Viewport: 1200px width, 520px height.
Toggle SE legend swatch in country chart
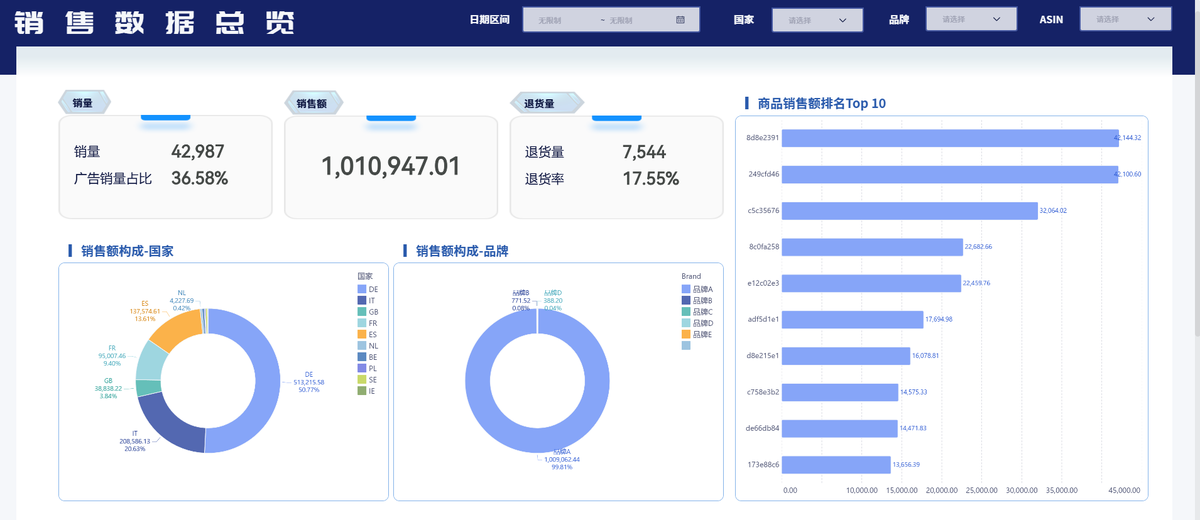point(362,380)
